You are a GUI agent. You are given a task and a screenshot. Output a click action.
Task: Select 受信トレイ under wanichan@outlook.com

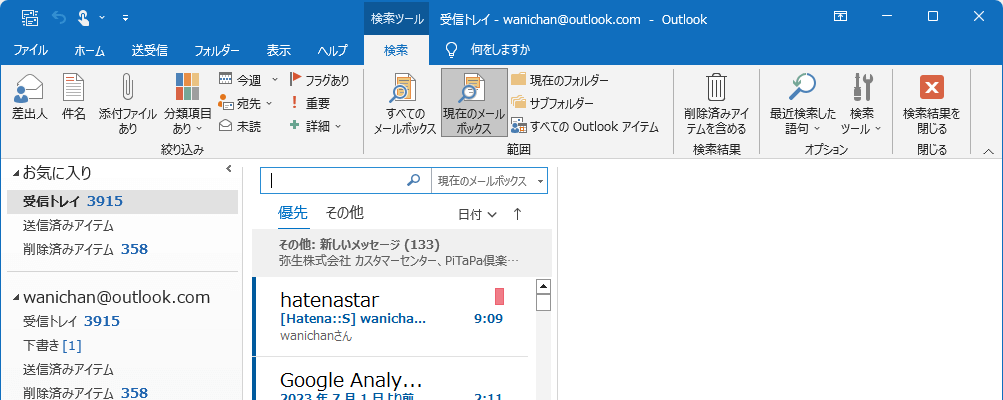123,321
